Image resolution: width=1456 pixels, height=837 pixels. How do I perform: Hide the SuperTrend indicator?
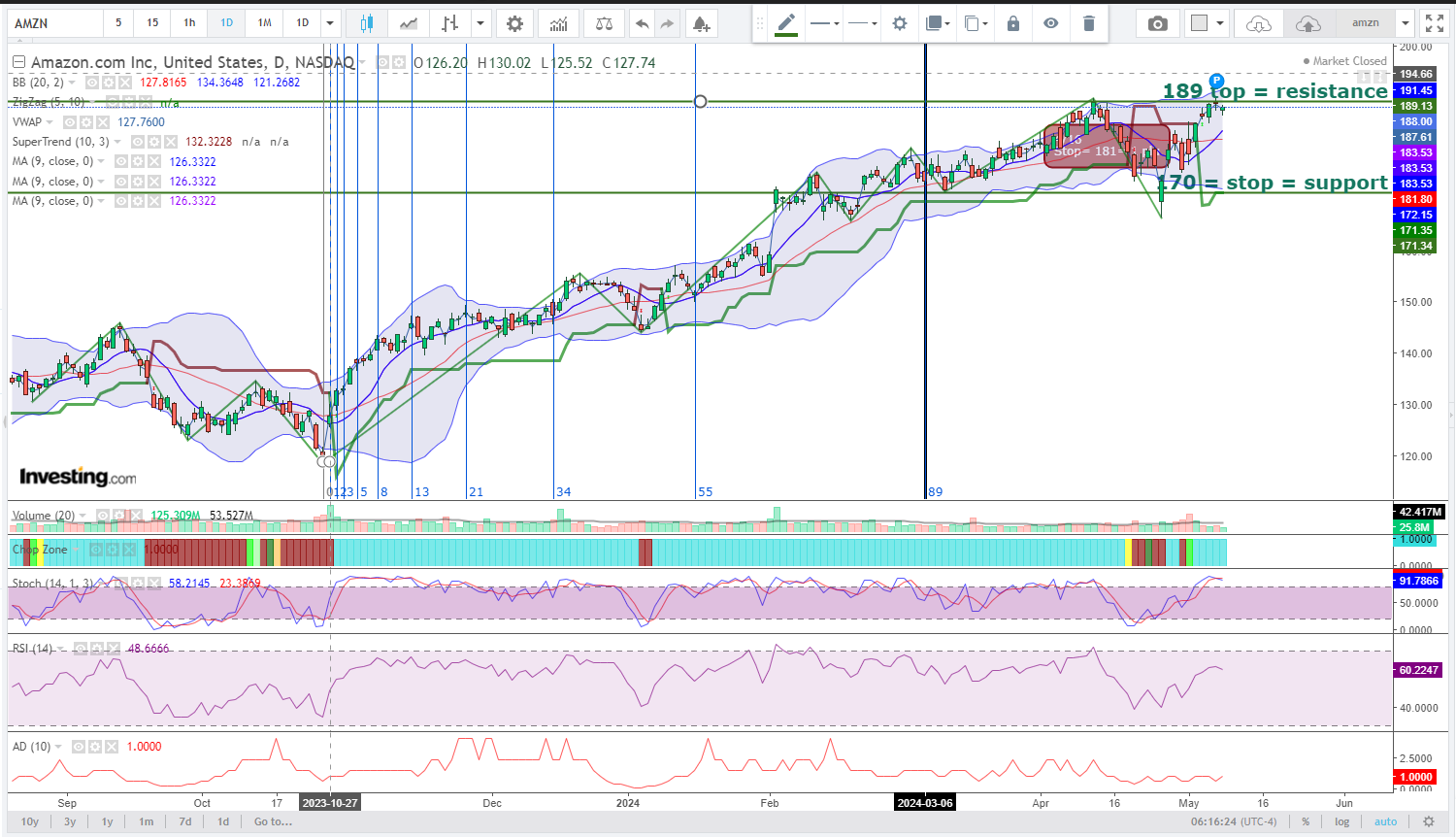(x=138, y=142)
